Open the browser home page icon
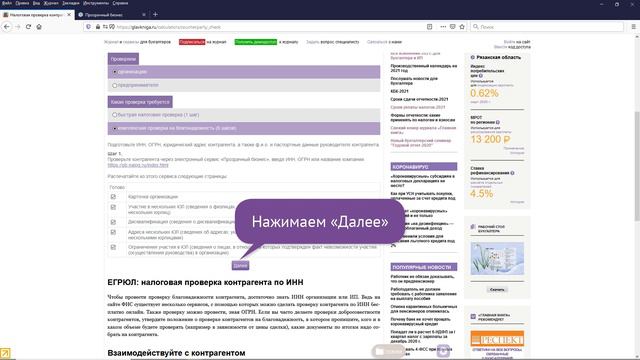640x360 pixels. pos(39,27)
